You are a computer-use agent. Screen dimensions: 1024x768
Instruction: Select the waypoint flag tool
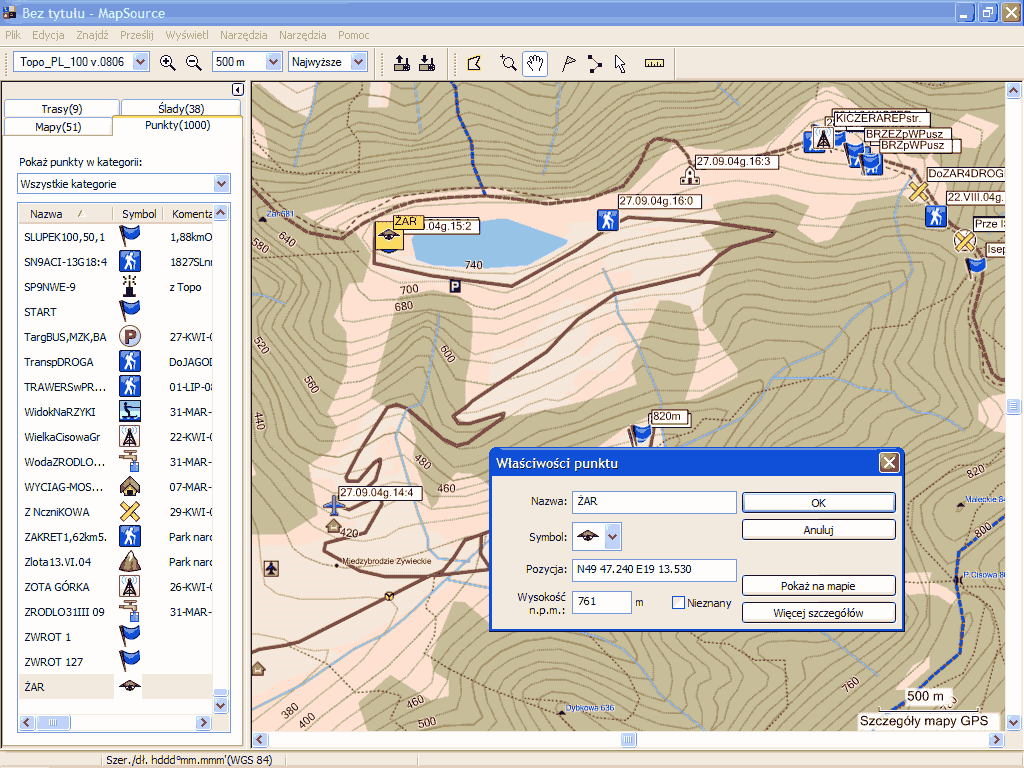569,63
